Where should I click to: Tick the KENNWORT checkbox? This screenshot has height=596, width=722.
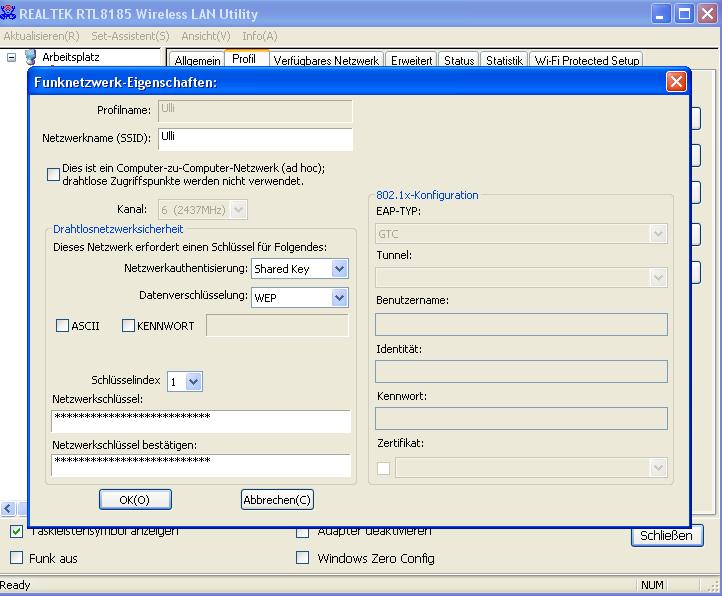[128, 326]
